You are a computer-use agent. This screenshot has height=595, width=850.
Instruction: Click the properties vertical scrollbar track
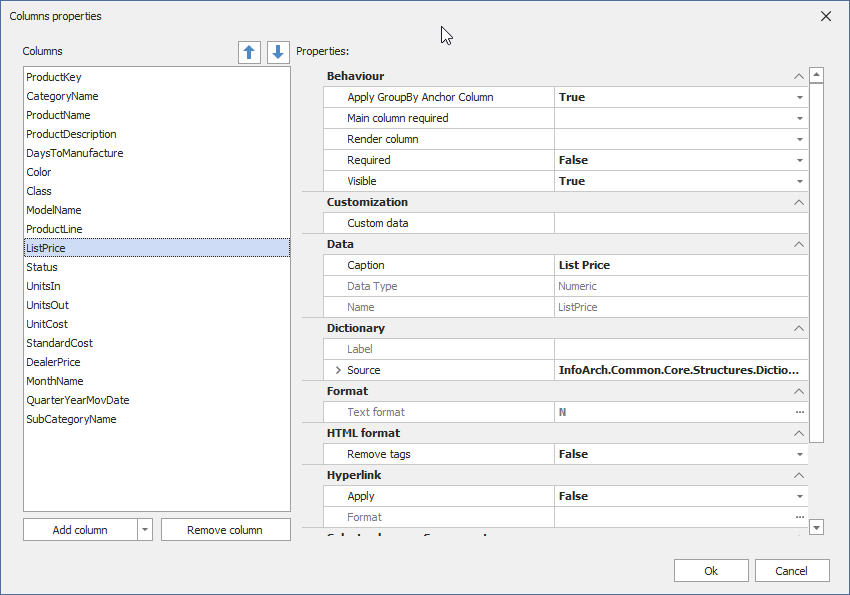(816, 480)
